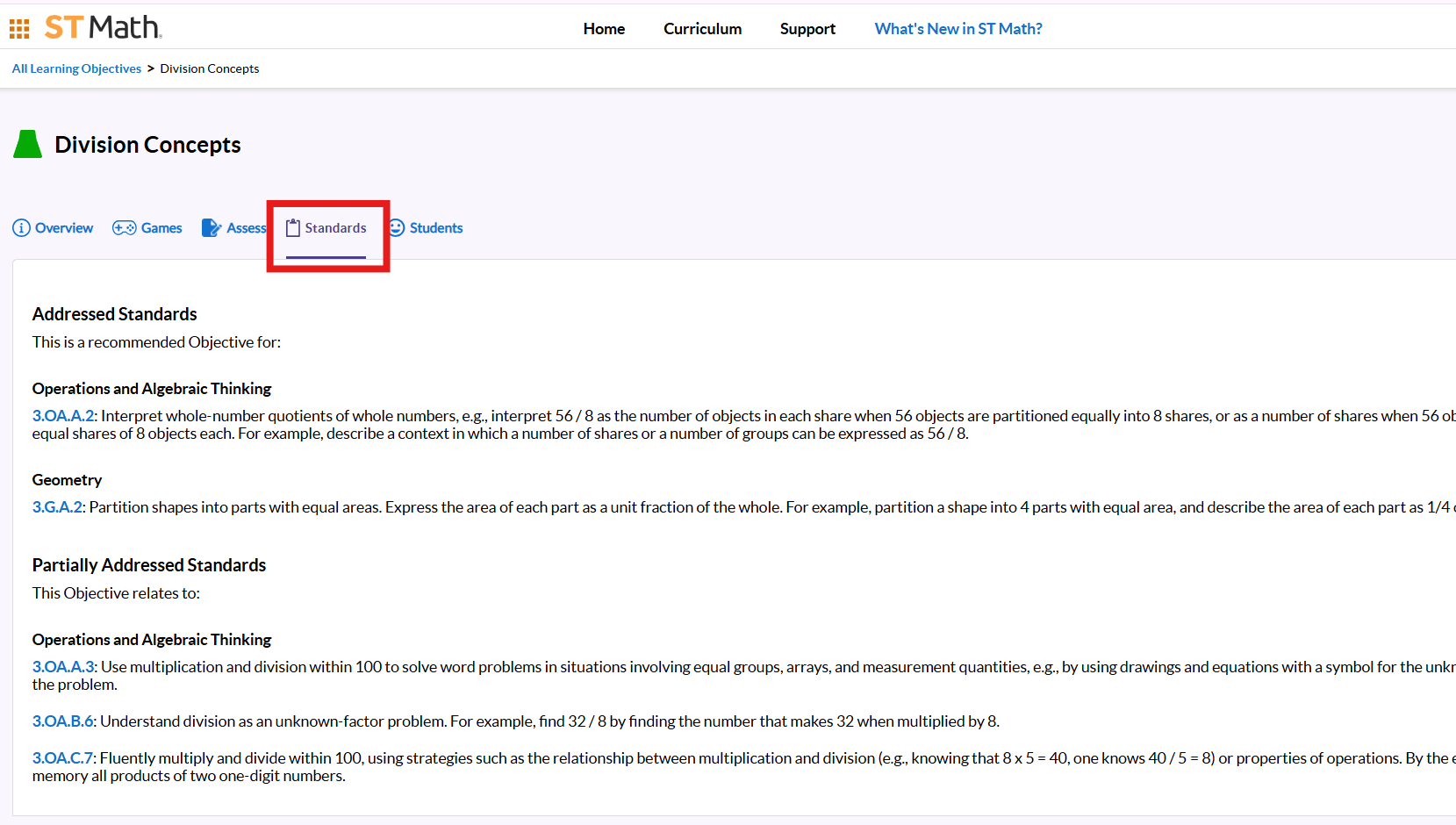Open standard 3.OA.B.6 link
The image size is (1456, 825).
tap(62, 721)
